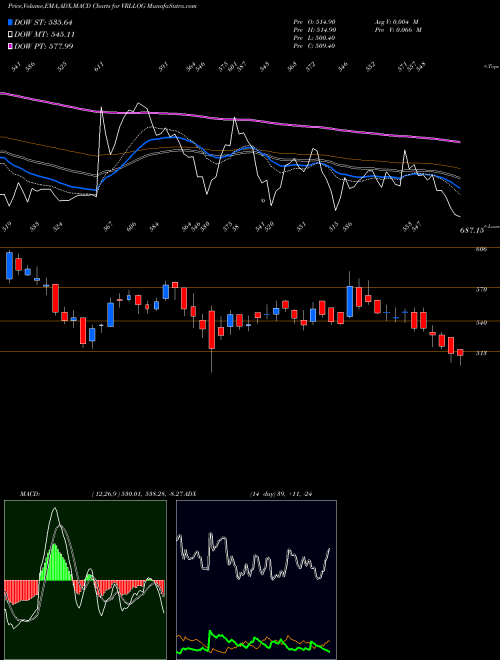Click the 579 price level label
The image size is (500, 660).
click(x=481, y=290)
